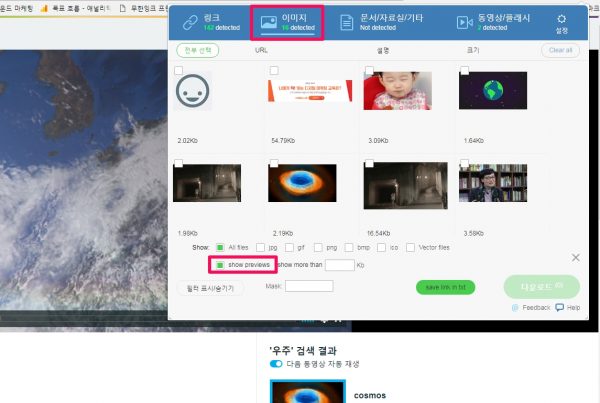Screen dimensions: 600x403
Task: Select the smiley face thumbnail
Action: coord(192,91)
